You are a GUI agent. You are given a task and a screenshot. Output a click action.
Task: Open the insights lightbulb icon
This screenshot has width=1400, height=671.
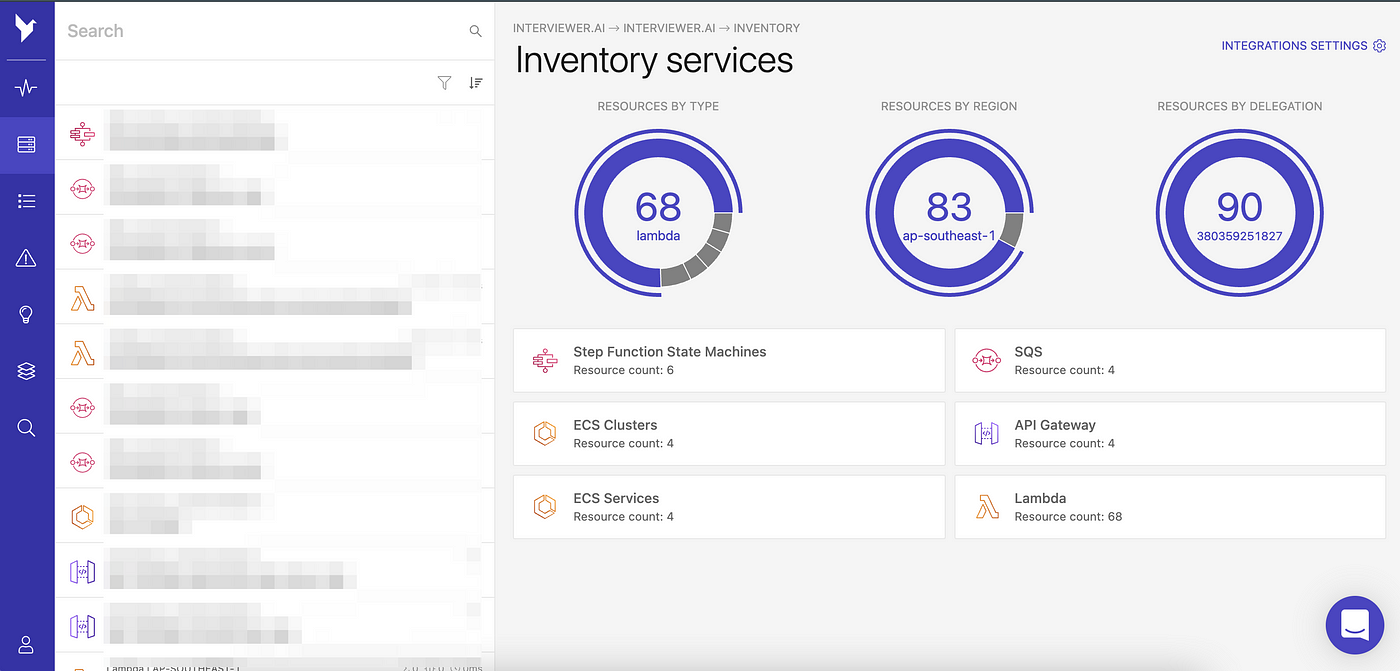pos(26,315)
